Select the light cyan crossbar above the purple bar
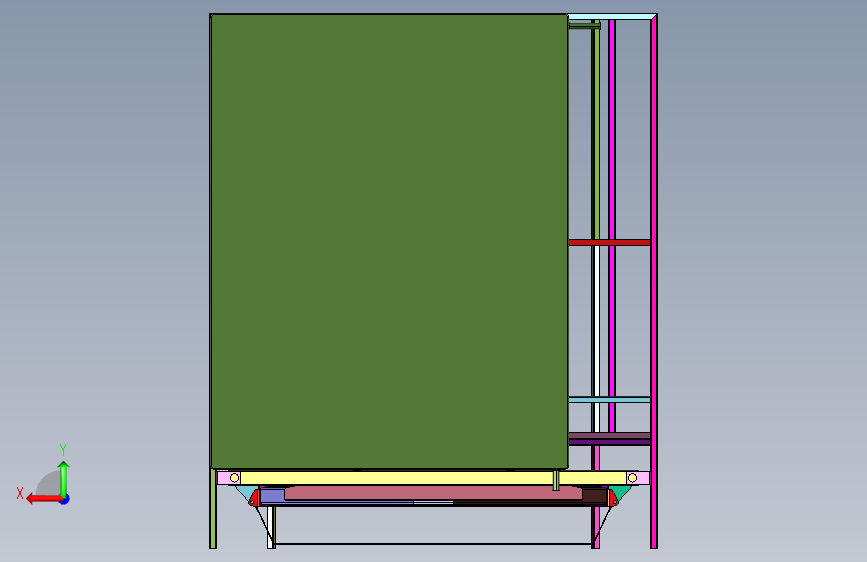867x562 pixels. (609, 399)
